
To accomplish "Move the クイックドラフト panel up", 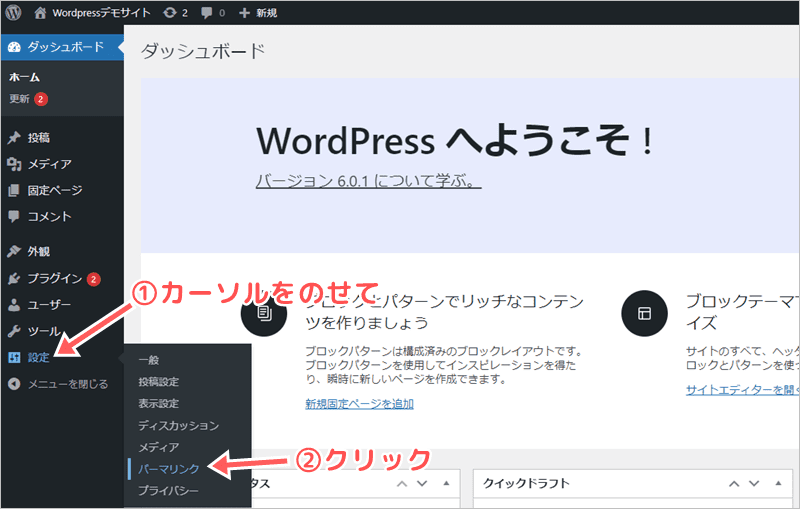I will click(736, 484).
